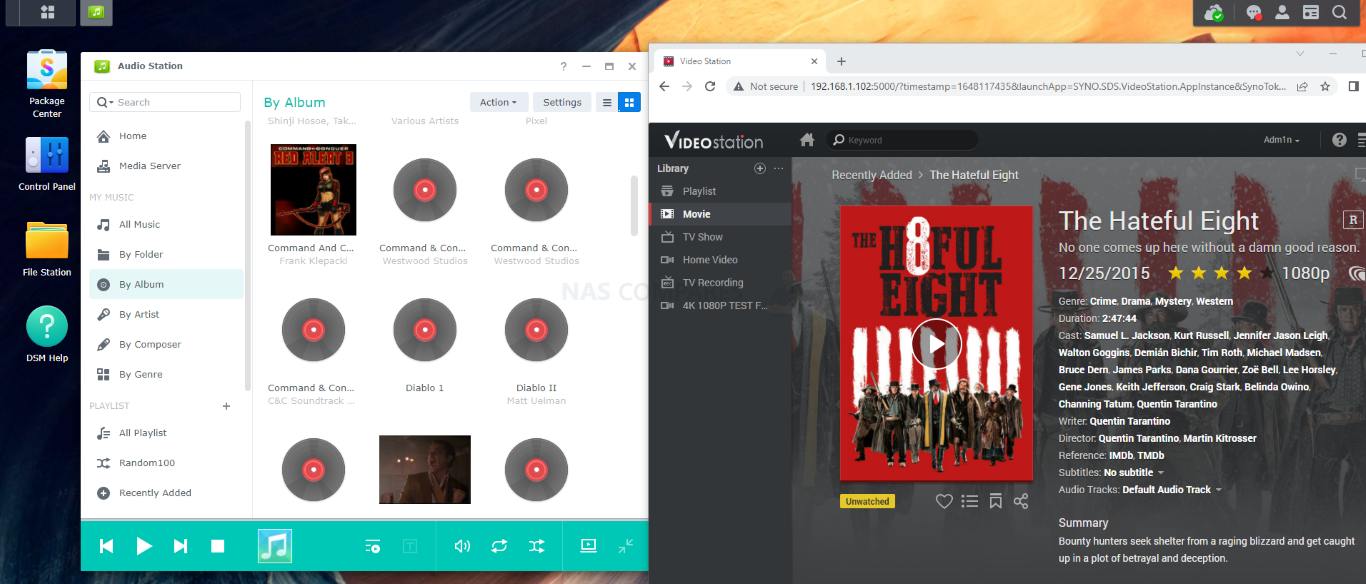Image resolution: width=1366 pixels, height=584 pixels.
Task: Open library more options ellipsis
Action: (x=779, y=169)
